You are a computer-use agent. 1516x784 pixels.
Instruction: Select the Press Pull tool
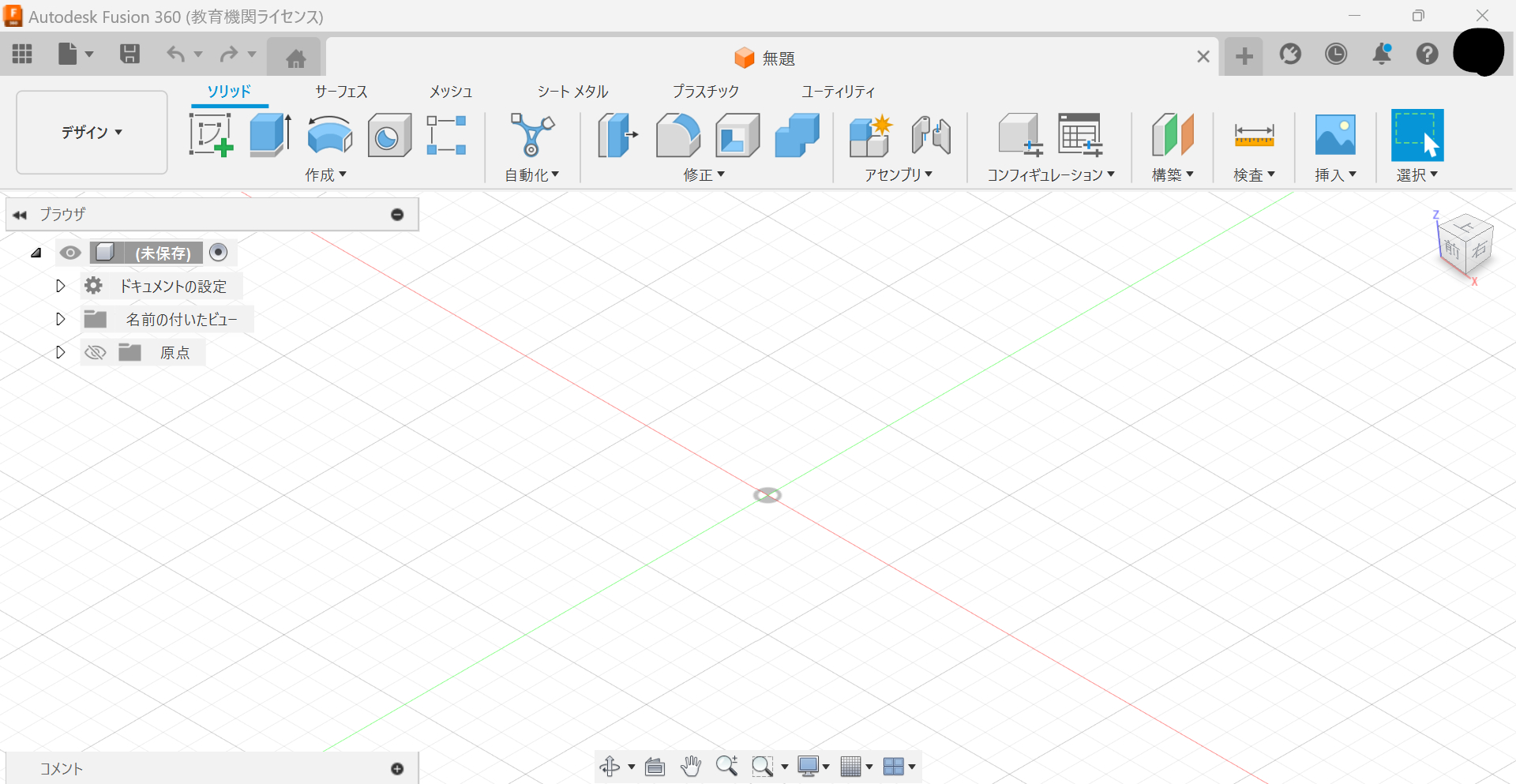click(x=617, y=135)
